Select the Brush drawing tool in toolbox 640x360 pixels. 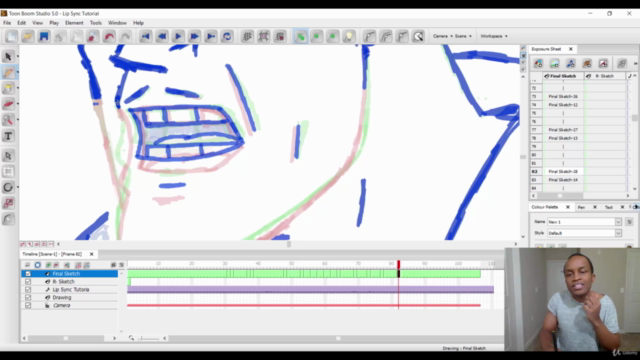[8, 72]
